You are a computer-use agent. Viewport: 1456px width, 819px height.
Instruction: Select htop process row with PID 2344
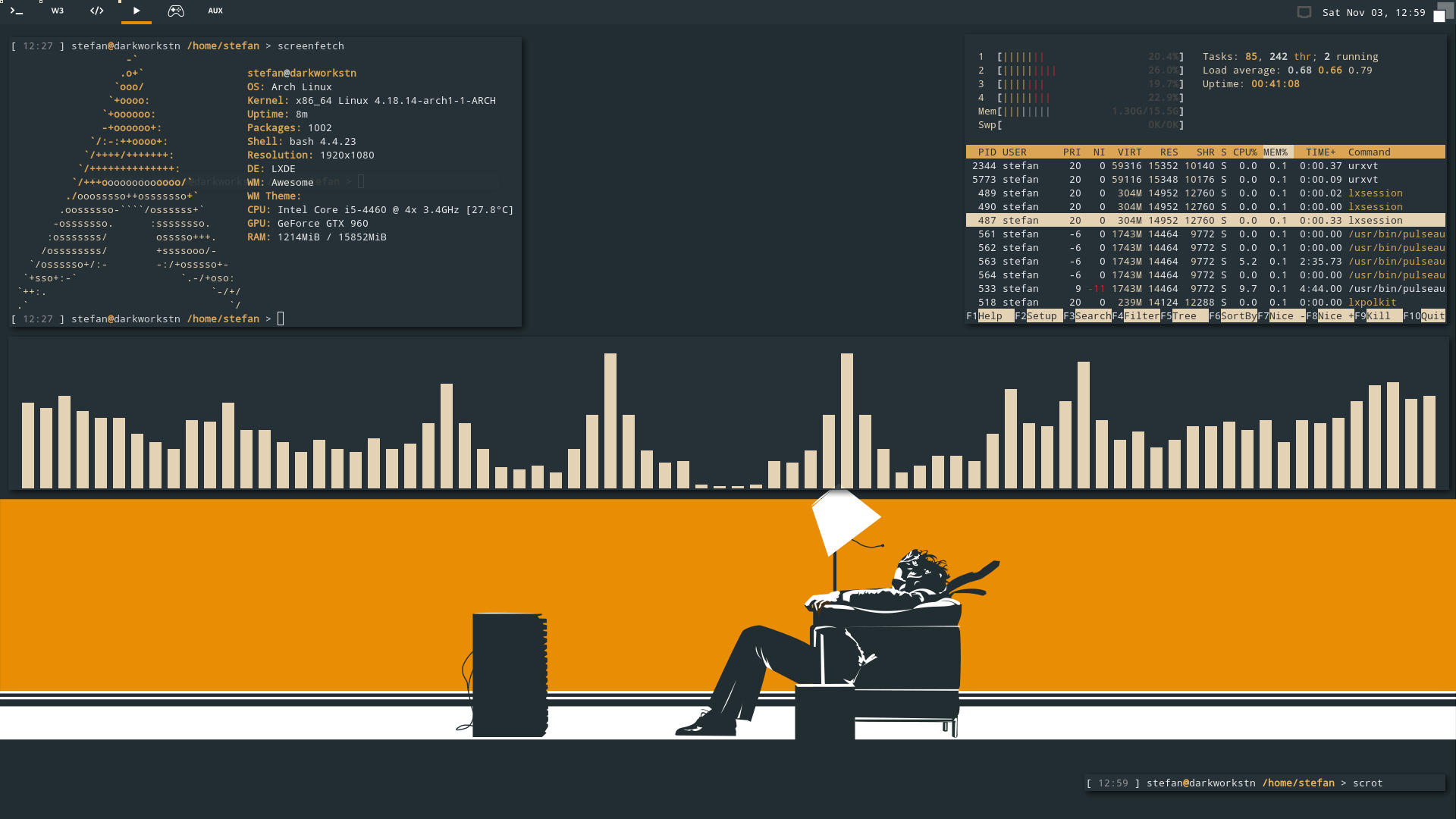click(x=1206, y=166)
